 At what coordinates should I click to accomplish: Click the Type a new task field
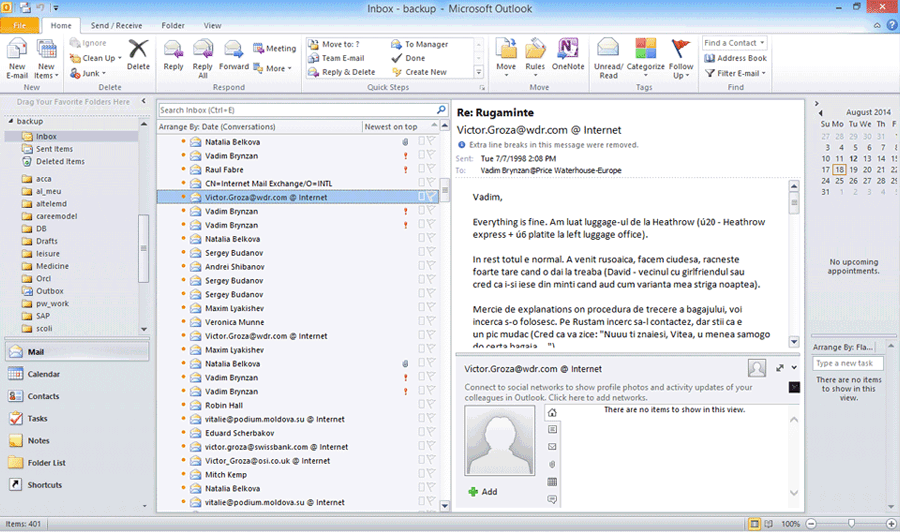coord(848,363)
